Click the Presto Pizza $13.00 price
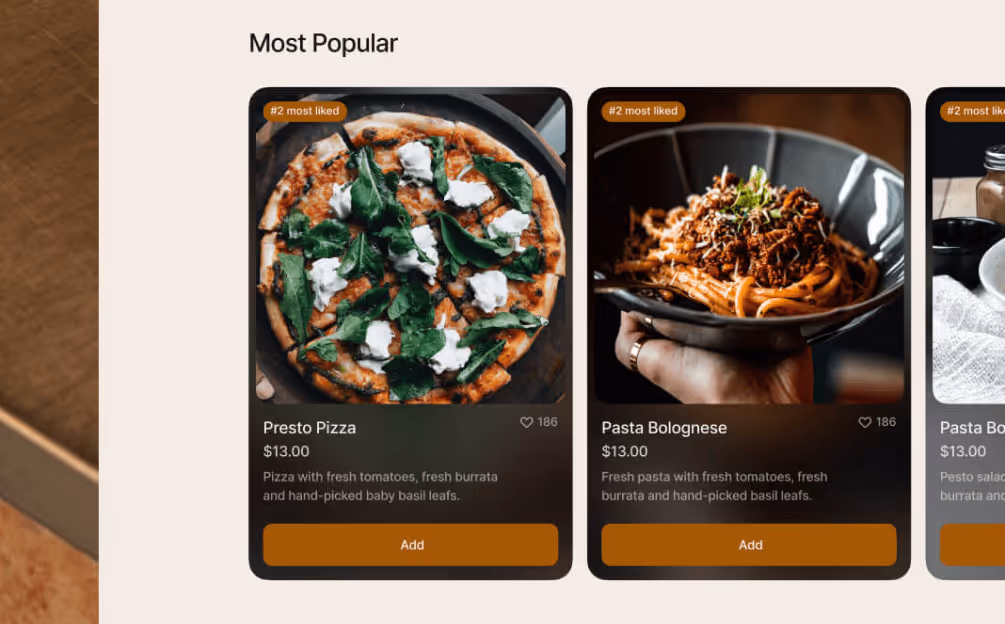The width and height of the screenshot is (1005, 624). click(286, 451)
